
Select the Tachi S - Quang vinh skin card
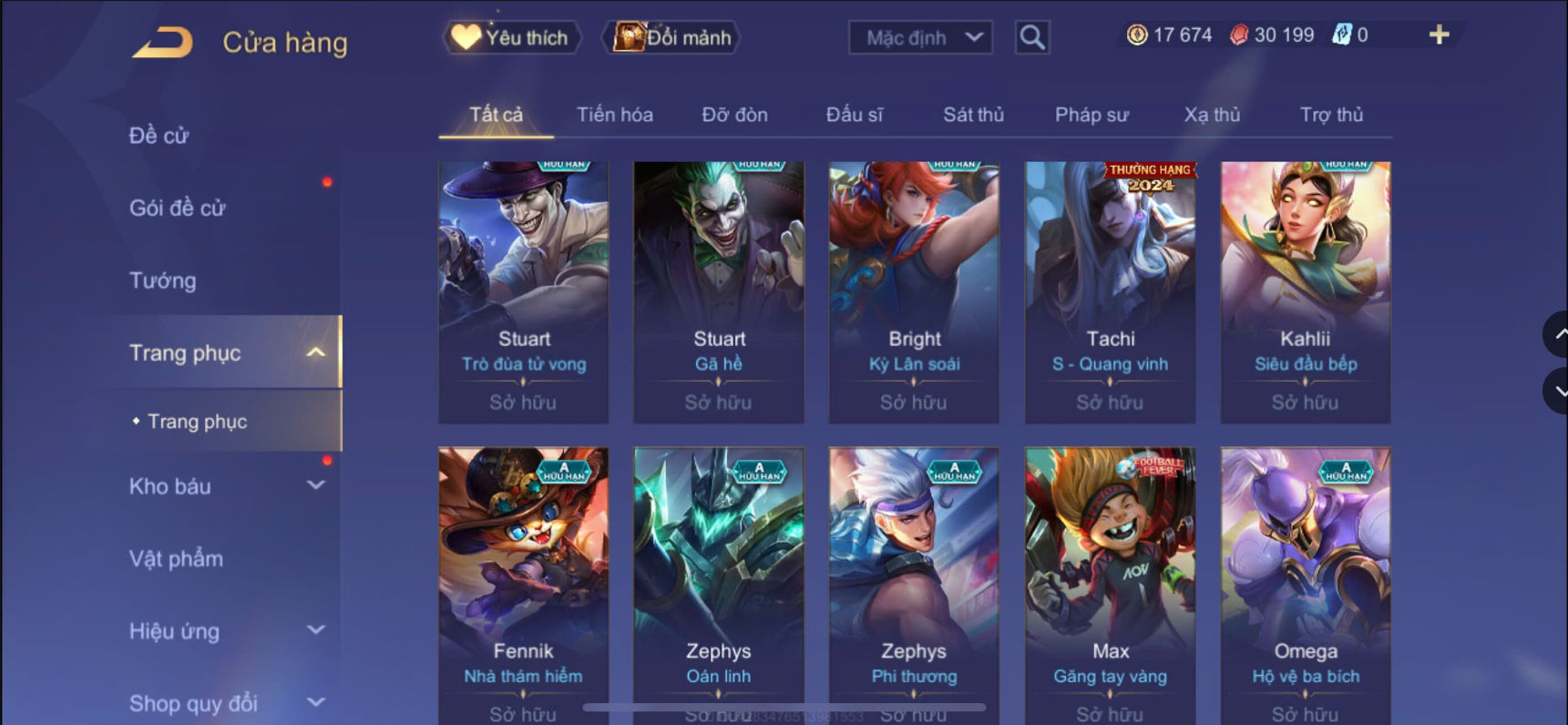click(1110, 292)
